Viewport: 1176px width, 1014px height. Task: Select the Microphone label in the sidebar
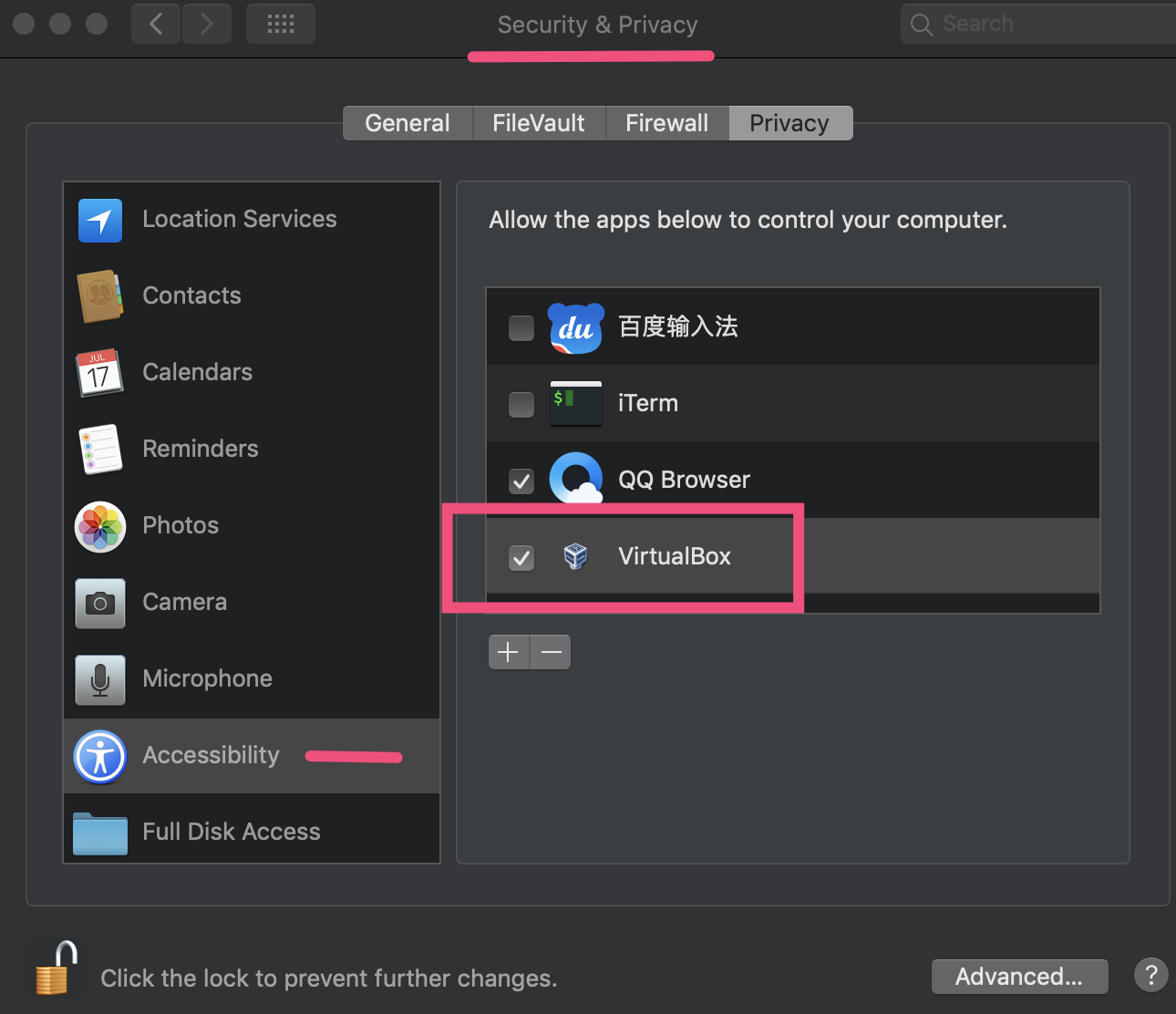(x=208, y=678)
